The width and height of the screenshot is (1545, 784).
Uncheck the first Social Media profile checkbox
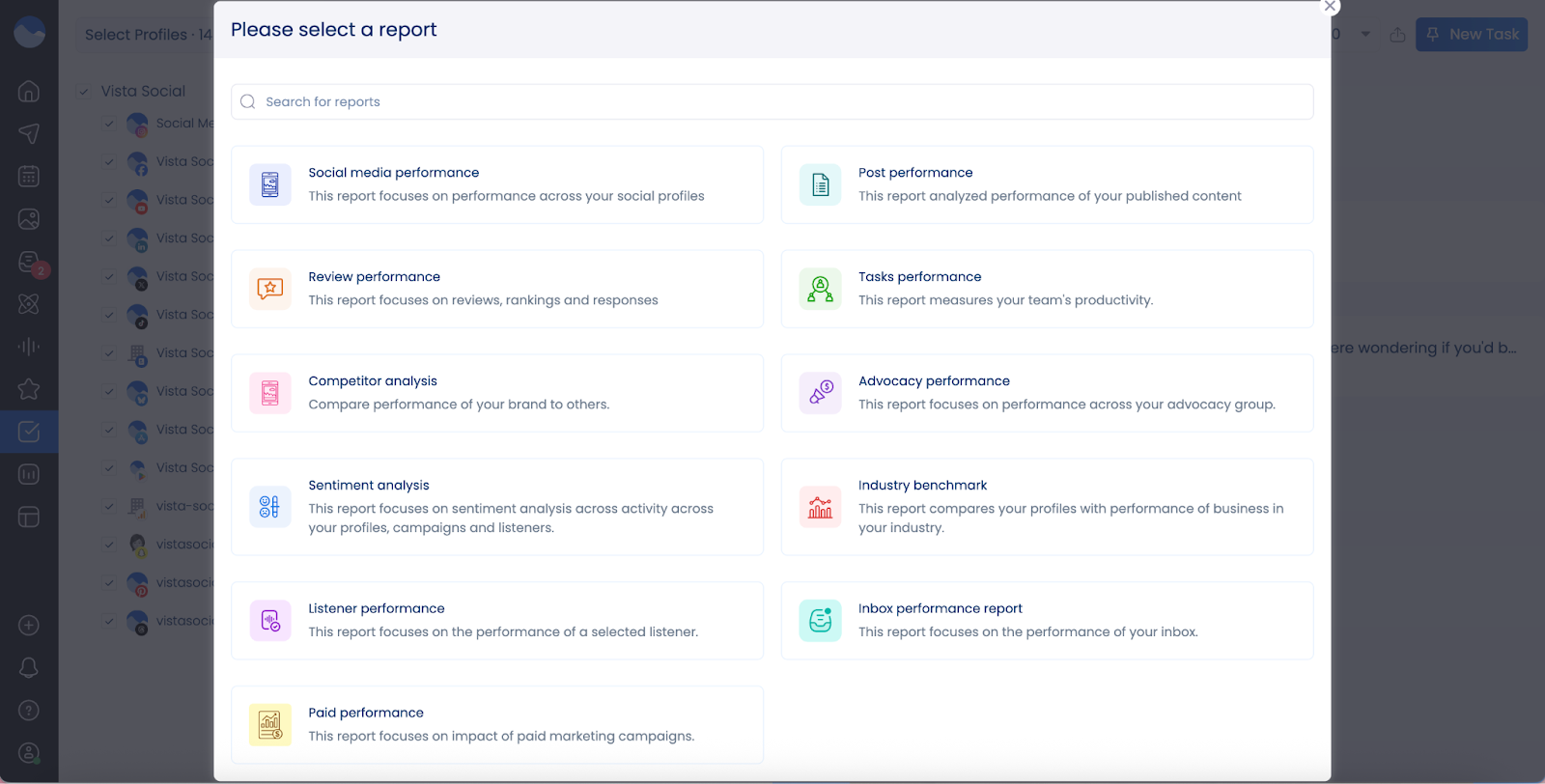[x=109, y=124]
